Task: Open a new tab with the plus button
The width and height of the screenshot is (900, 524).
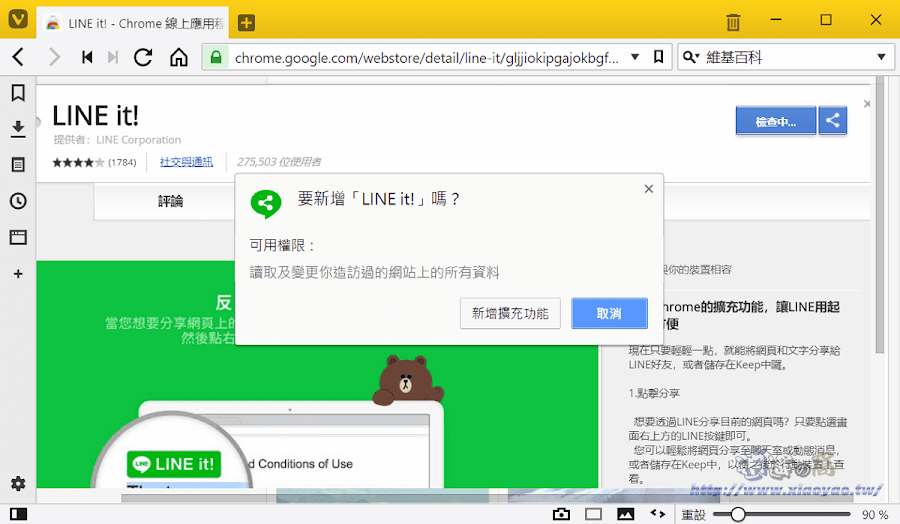Action: [246, 23]
